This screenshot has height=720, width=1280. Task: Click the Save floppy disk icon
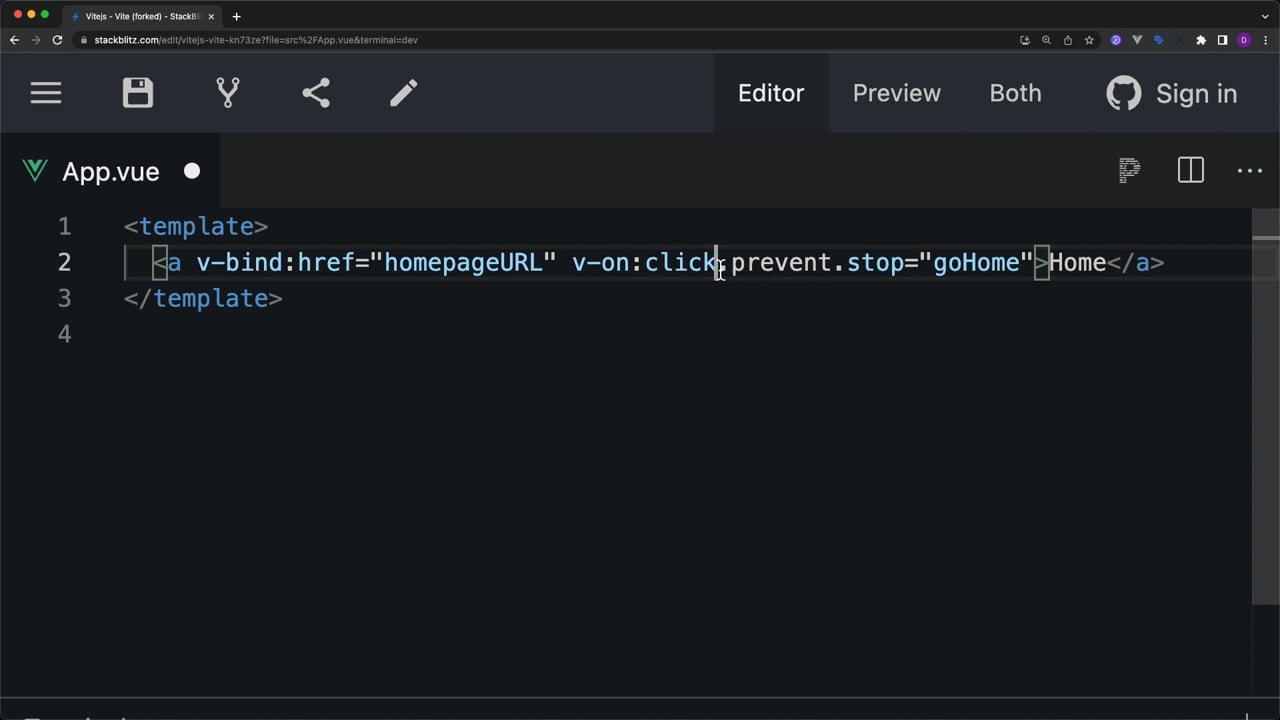[138, 93]
